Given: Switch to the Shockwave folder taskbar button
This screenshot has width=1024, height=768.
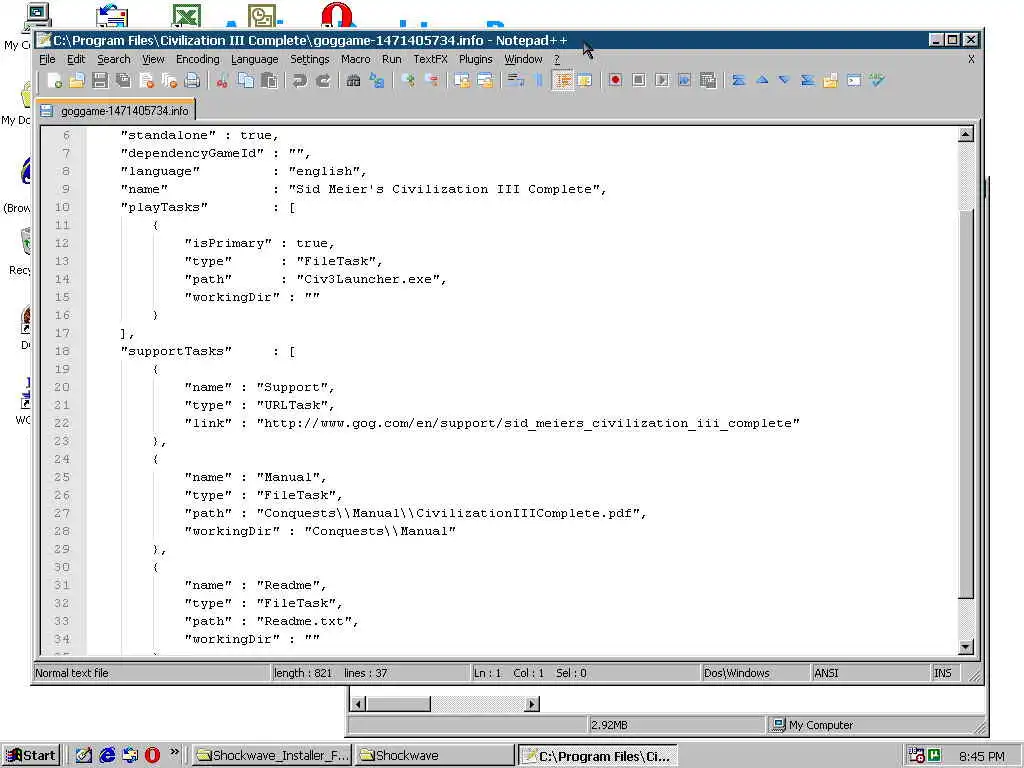Looking at the screenshot, I should [434, 756].
